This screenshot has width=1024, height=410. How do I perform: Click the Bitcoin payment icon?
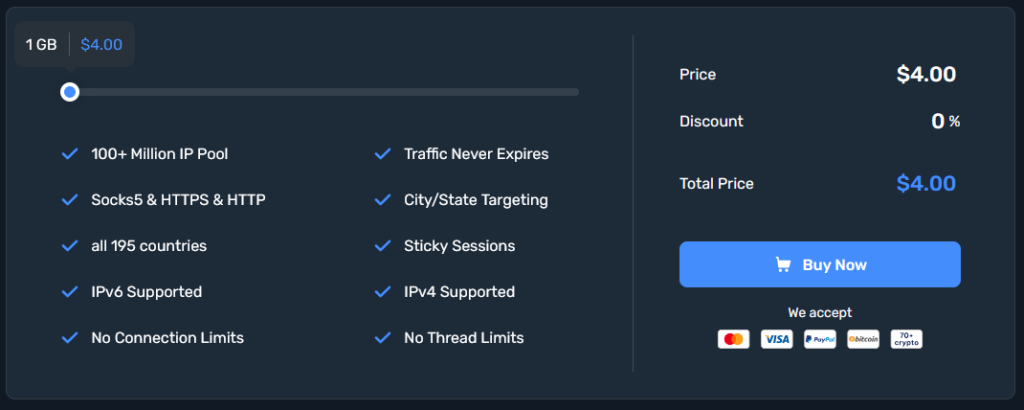863,340
